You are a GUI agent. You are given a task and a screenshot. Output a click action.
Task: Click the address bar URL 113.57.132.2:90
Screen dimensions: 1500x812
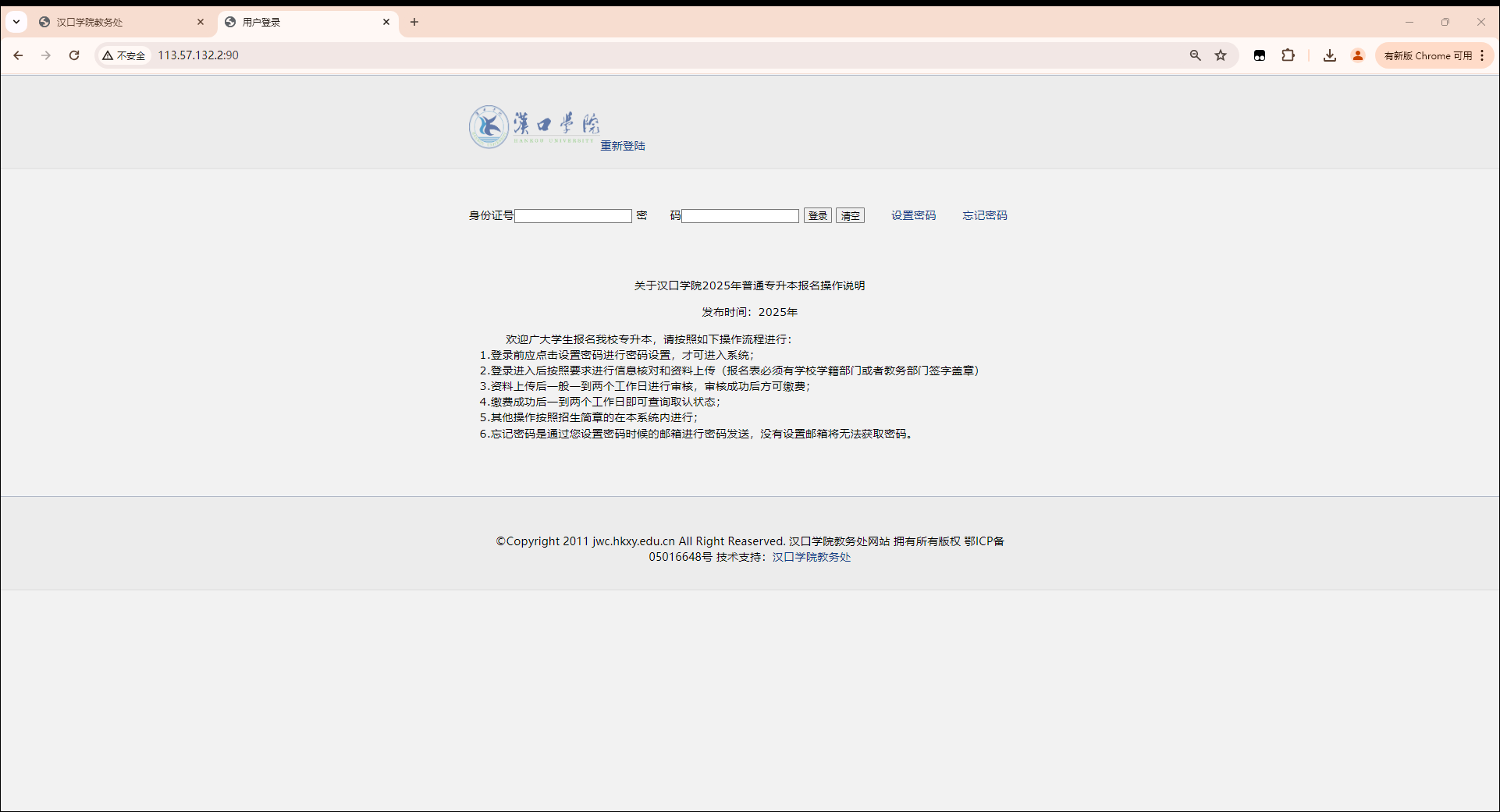pos(198,55)
